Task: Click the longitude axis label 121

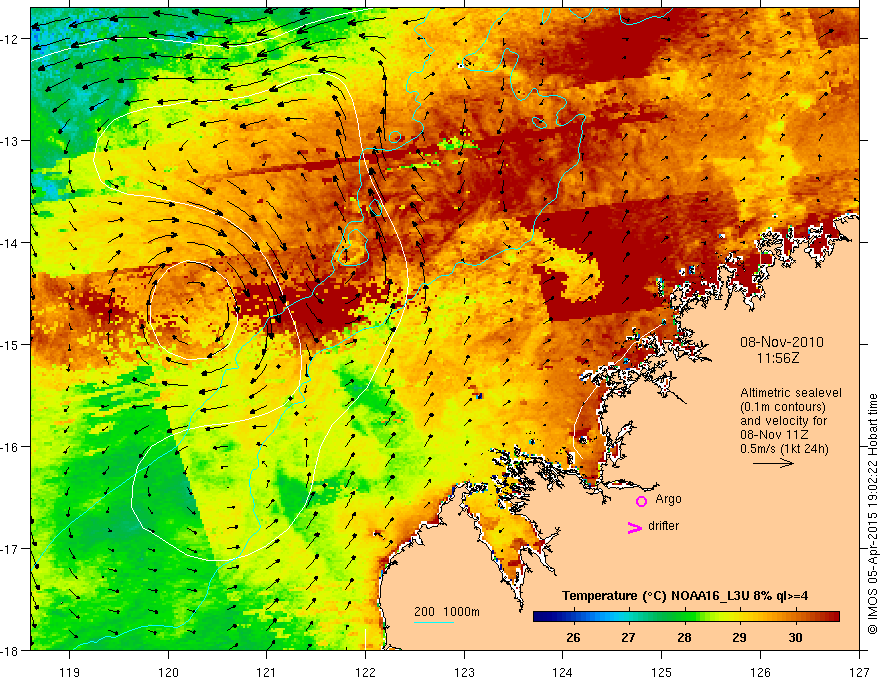Action: (x=267, y=672)
